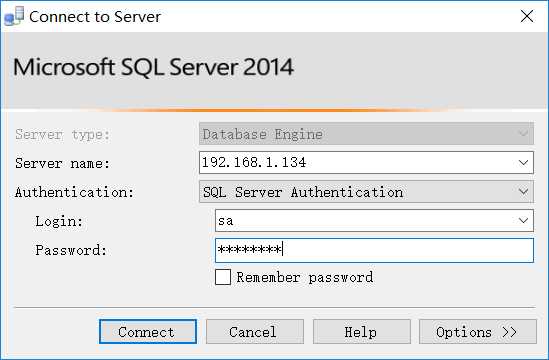
Task: Expand the Server name dropdown arrow
Action: pyautogui.click(x=523, y=162)
